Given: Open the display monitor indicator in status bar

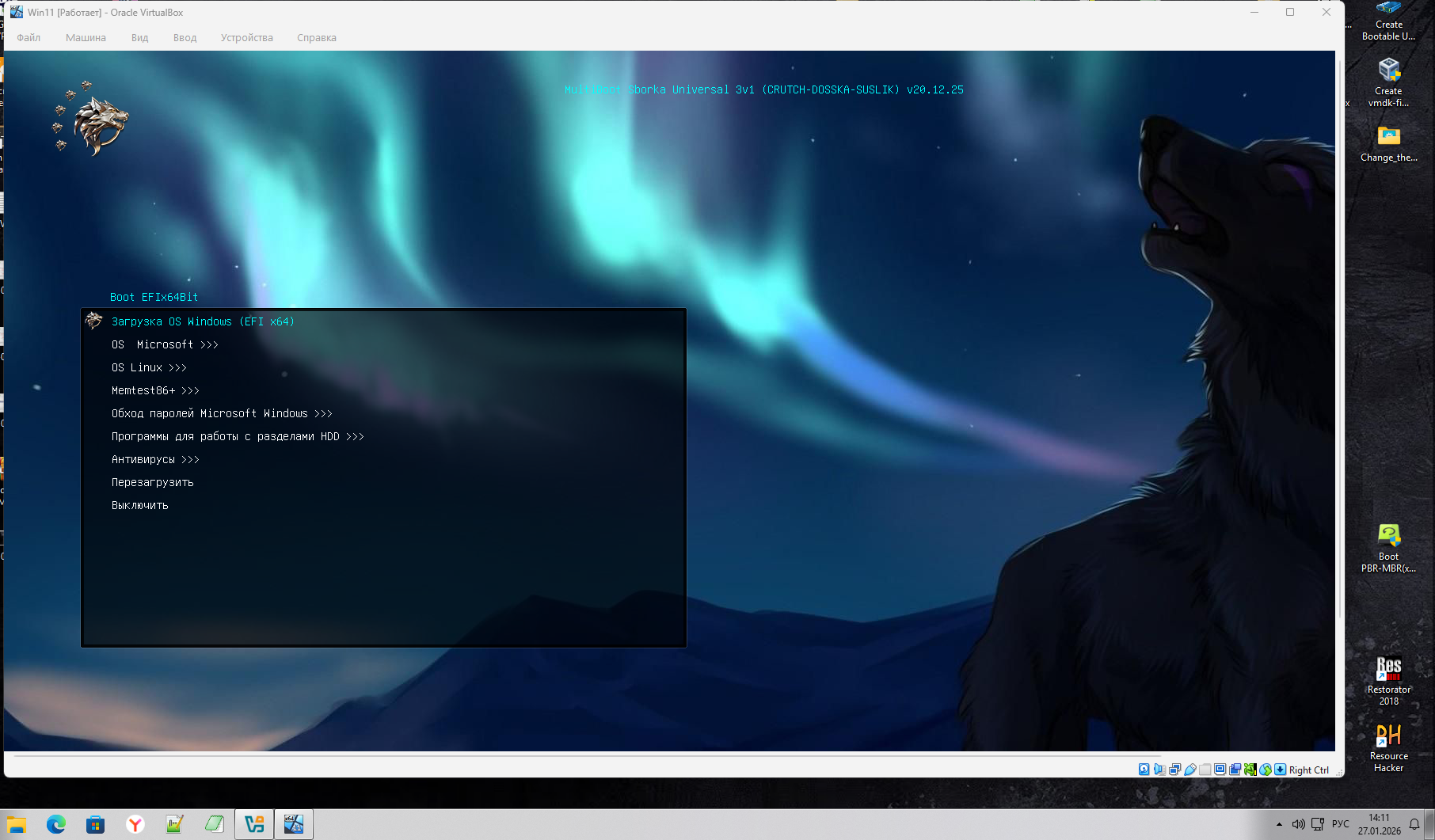Looking at the screenshot, I should coord(1220,770).
